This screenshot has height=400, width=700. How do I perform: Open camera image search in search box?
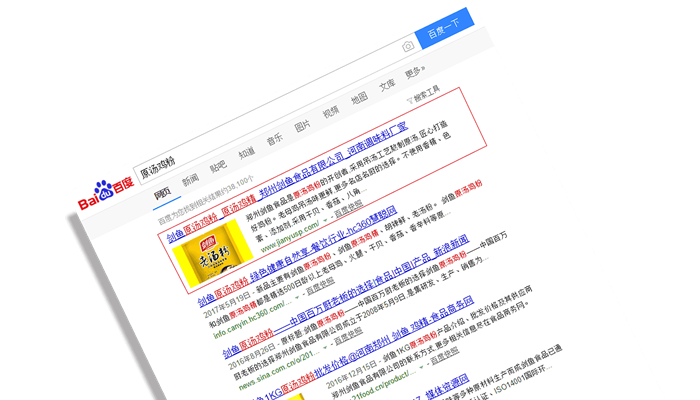click(x=408, y=46)
